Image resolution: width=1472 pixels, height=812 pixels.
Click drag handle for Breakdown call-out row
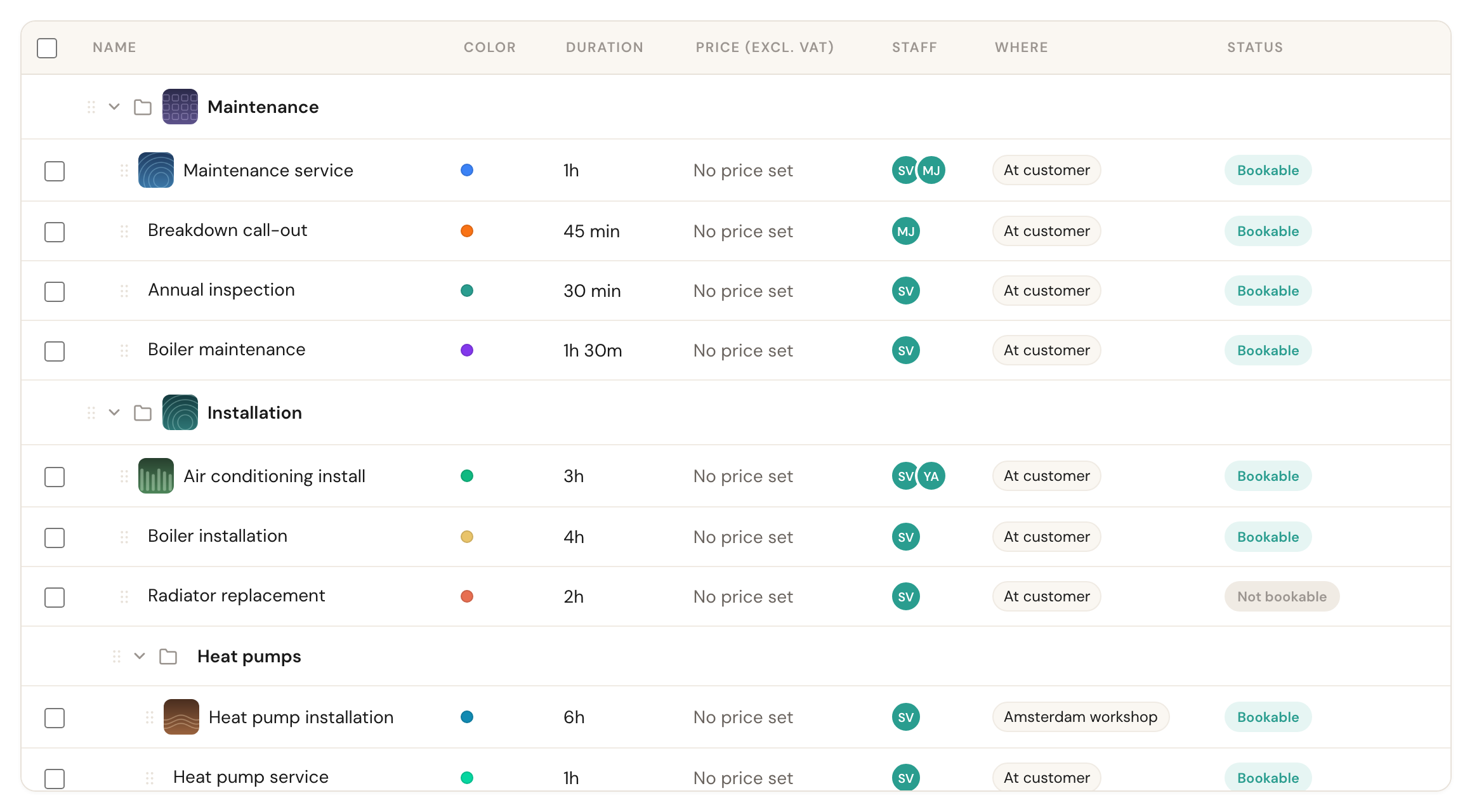(x=124, y=232)
